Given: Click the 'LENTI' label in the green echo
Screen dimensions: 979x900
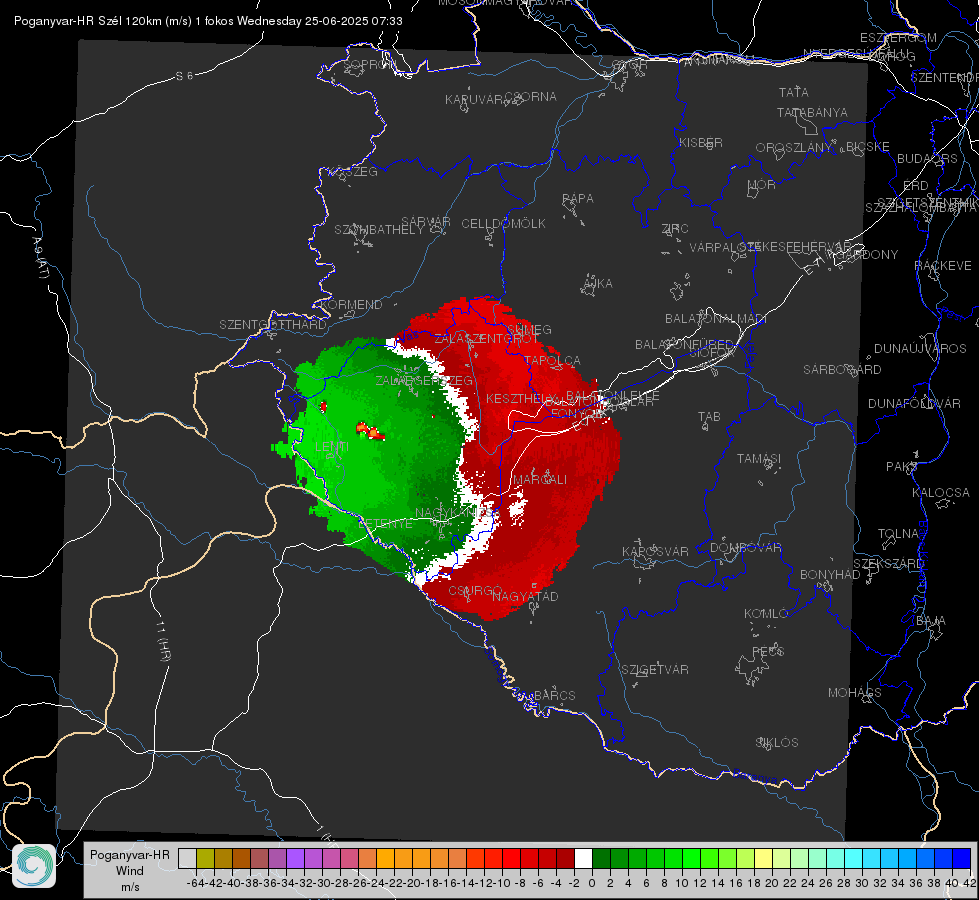Looking at the screenshot, I should 332,447.
